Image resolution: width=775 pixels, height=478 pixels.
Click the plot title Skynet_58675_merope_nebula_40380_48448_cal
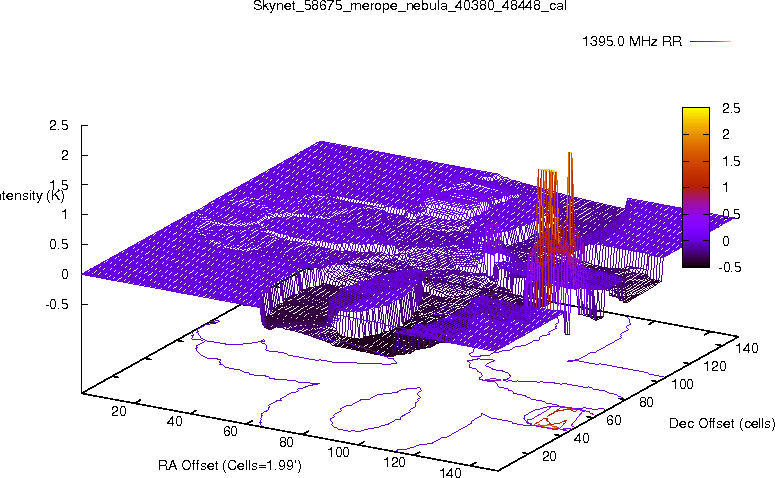pos(410,6)
